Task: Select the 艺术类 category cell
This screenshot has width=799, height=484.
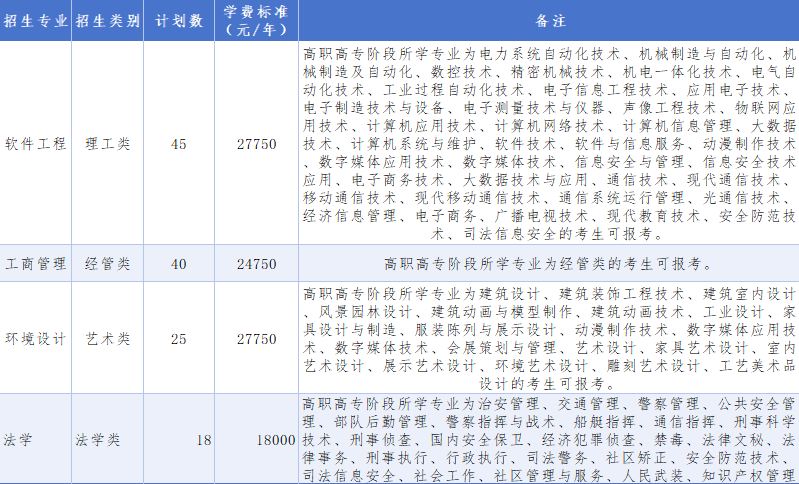Action: pyautogui.click(x=107, y=339)
